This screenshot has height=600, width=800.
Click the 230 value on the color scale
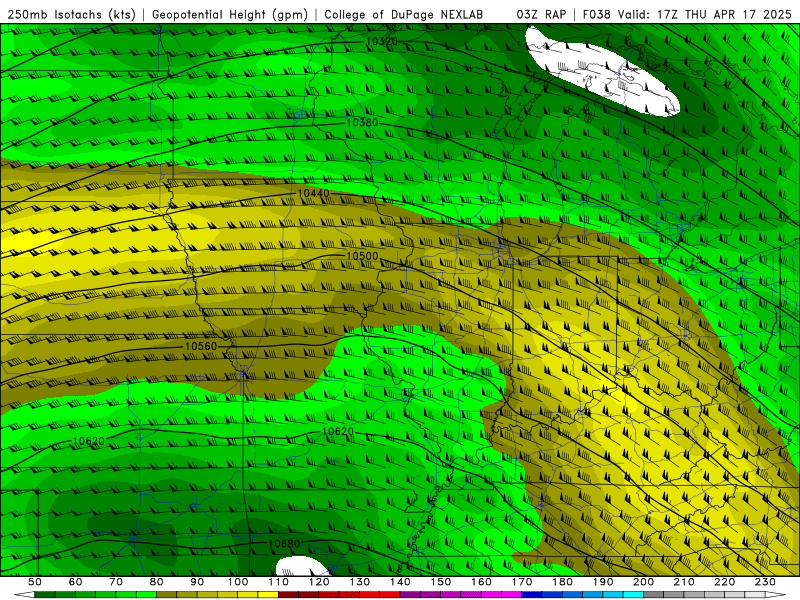pos(765,582)
